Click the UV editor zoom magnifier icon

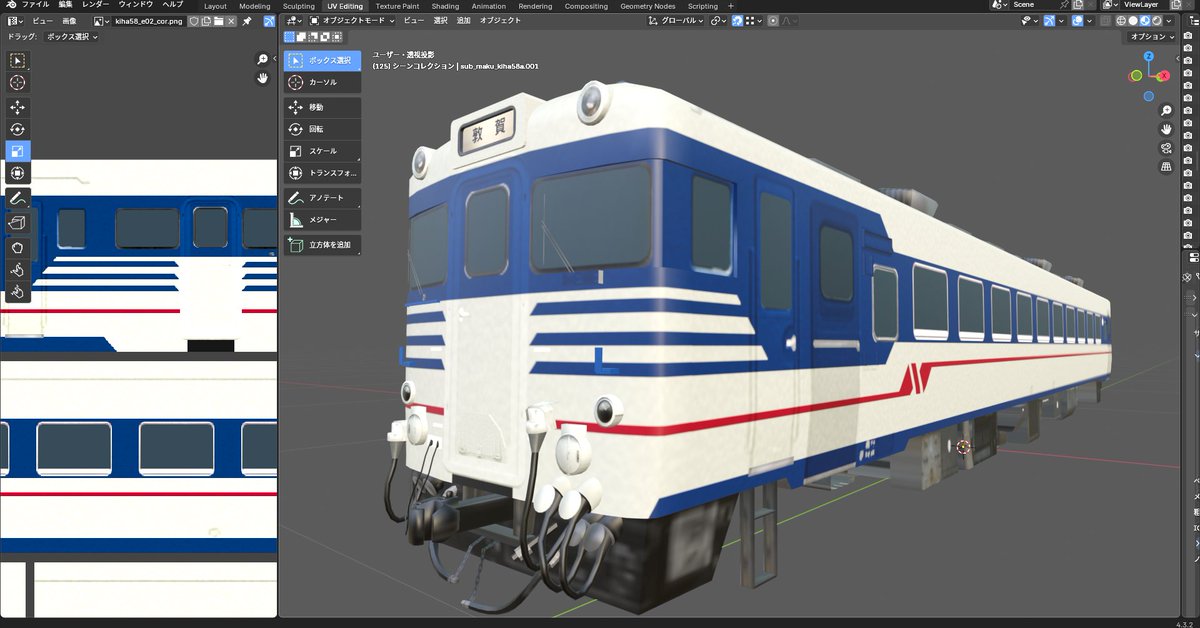click(x=263, y=60)
